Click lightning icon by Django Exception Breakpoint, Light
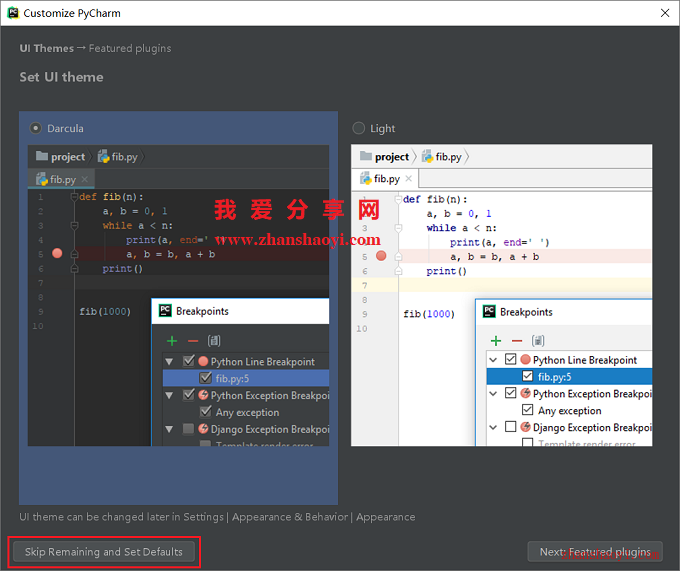The width and height of the screenshot is (680, 571). tap(526, 427)
